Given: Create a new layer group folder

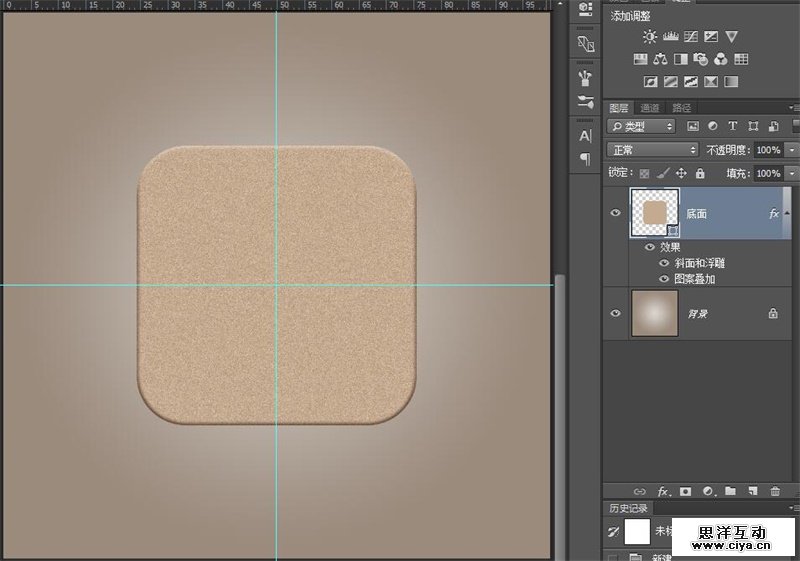Looking at the screenshot, I should (730, 491).
